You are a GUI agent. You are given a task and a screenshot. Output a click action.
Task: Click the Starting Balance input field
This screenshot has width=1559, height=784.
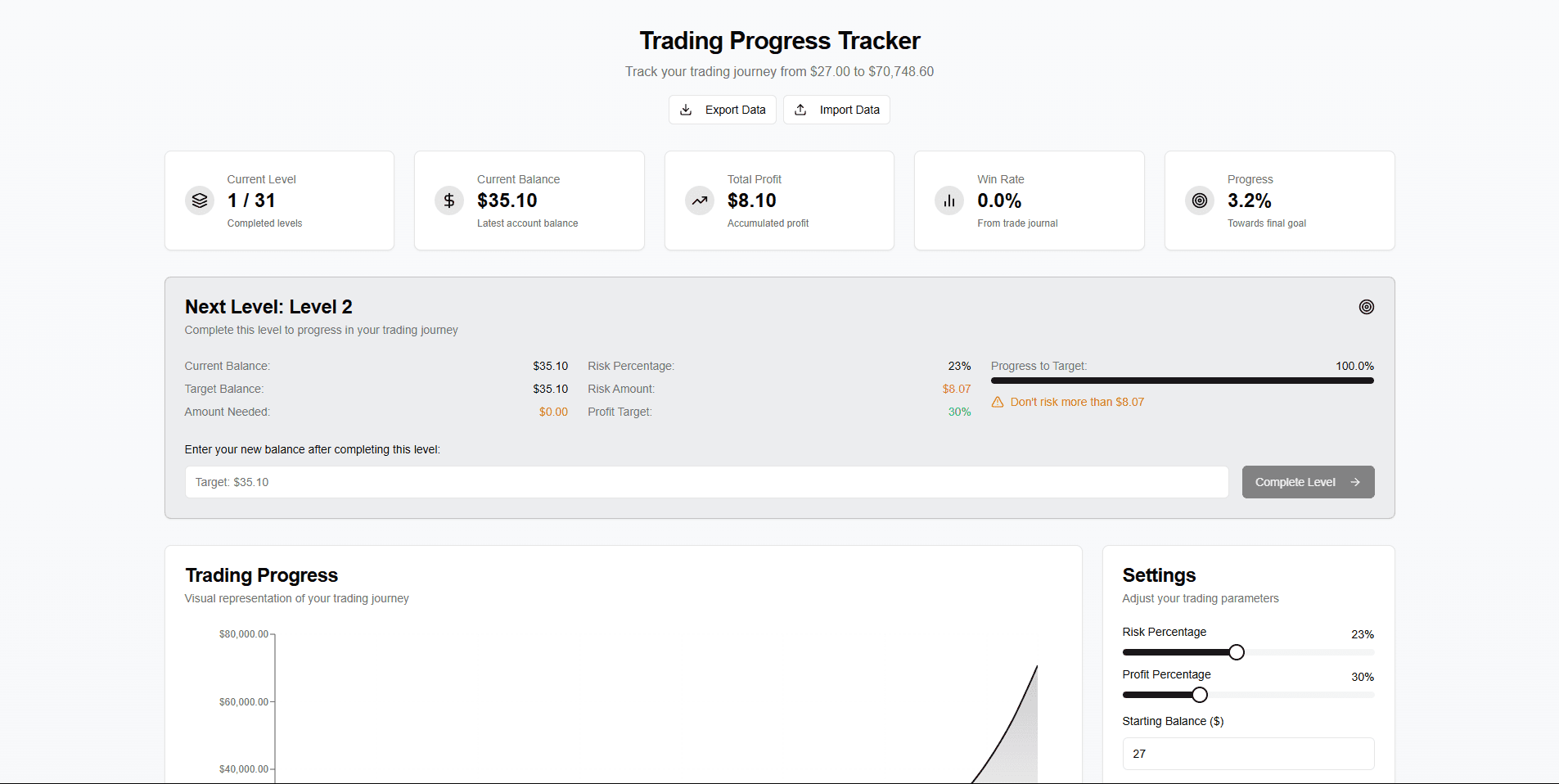pyautogui.click(x=1247, y=754)
